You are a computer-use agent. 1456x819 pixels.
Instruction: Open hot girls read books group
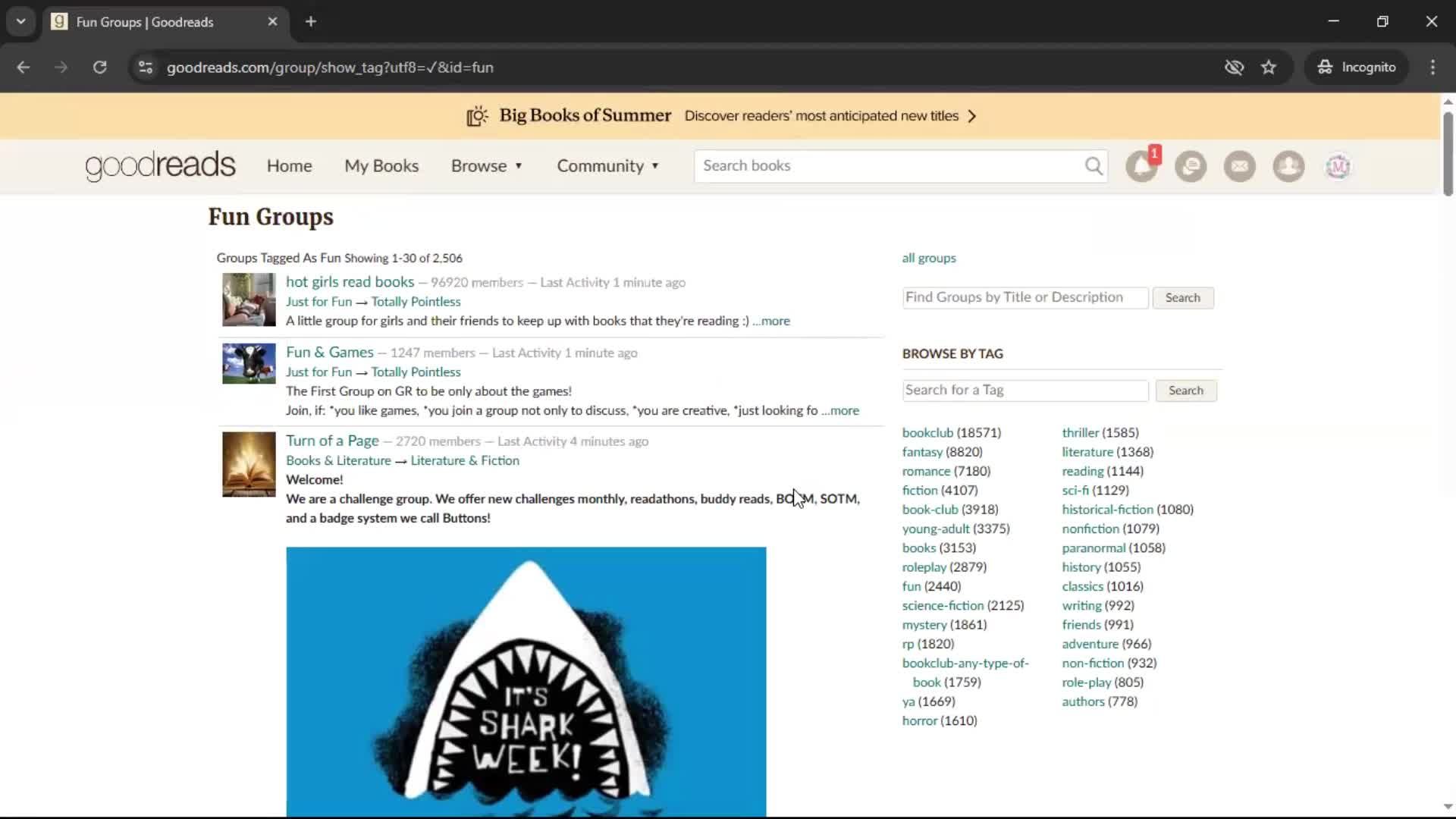coord(350,282)
